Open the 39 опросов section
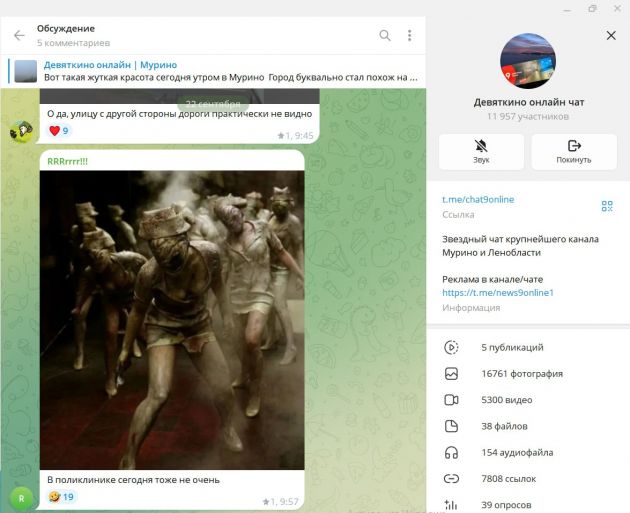The width and height of the screenshot is (630, 513). 528,505
